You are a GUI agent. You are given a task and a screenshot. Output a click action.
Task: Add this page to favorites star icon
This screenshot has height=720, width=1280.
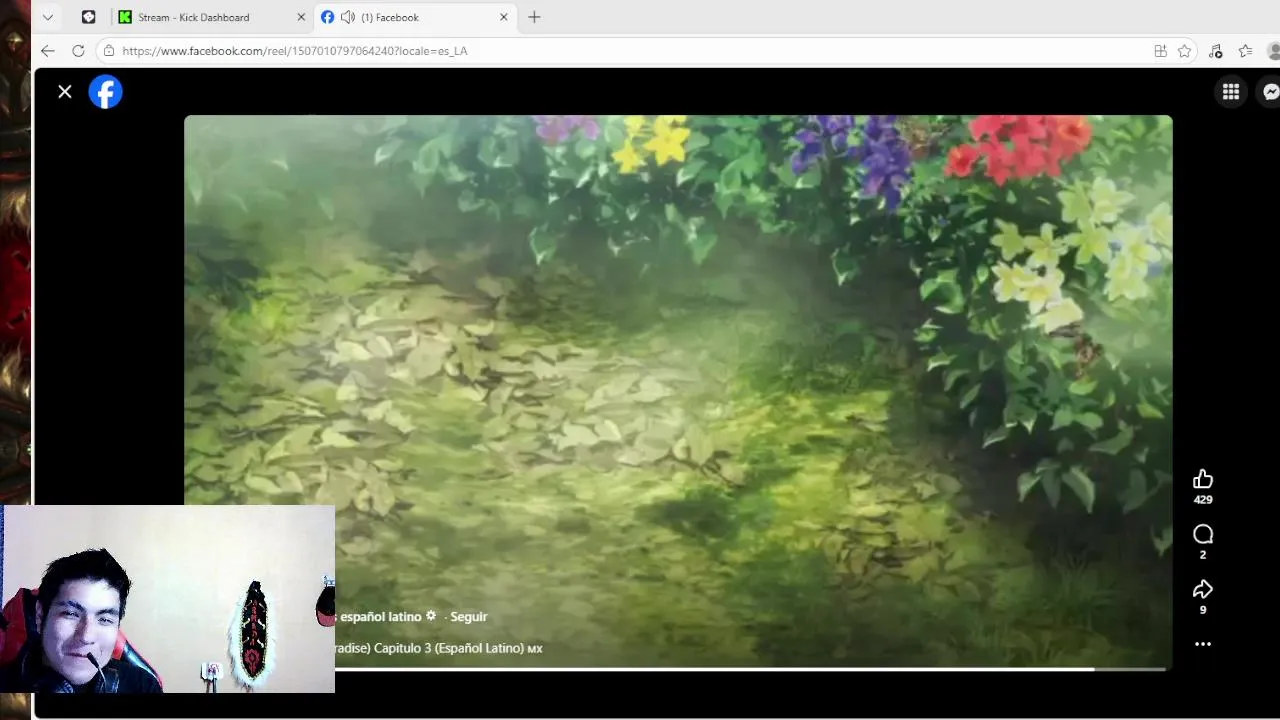click(x=1184, y=51)
